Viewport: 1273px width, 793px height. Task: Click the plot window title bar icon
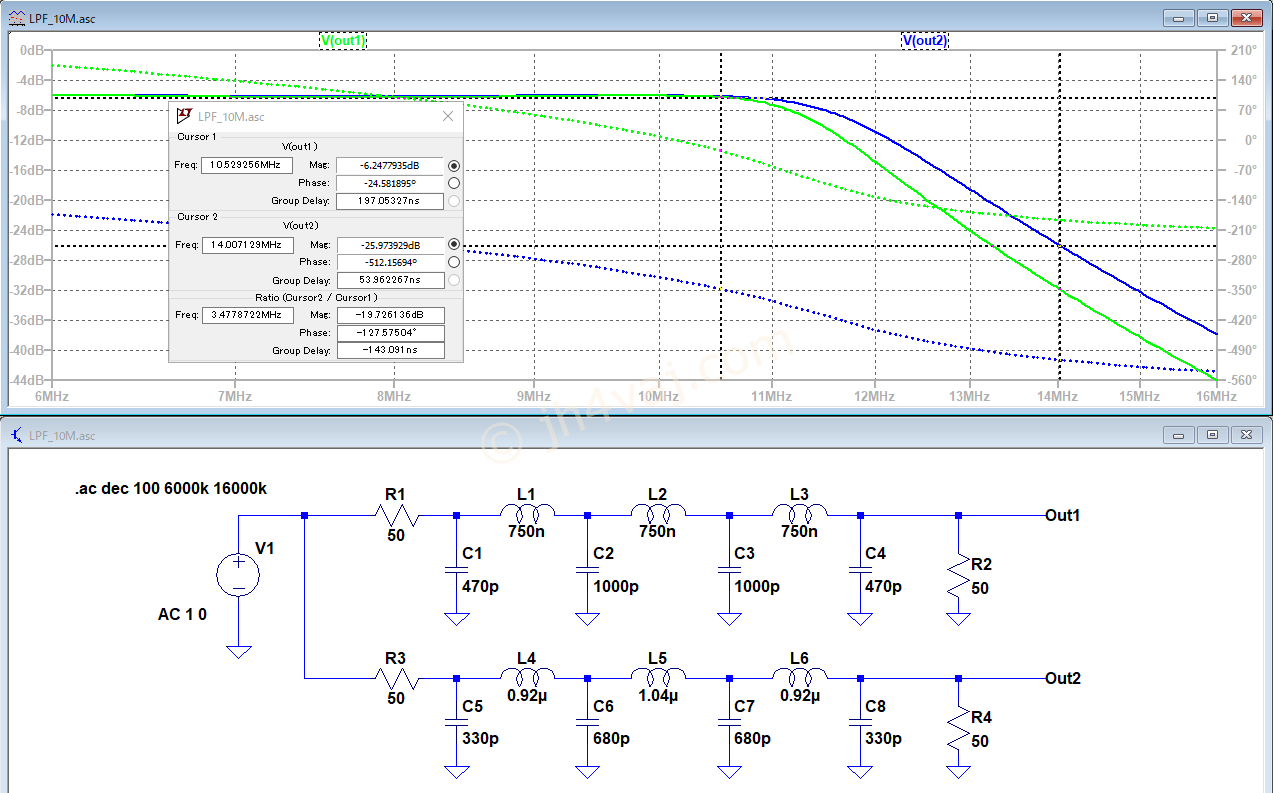tap(16, 17)
